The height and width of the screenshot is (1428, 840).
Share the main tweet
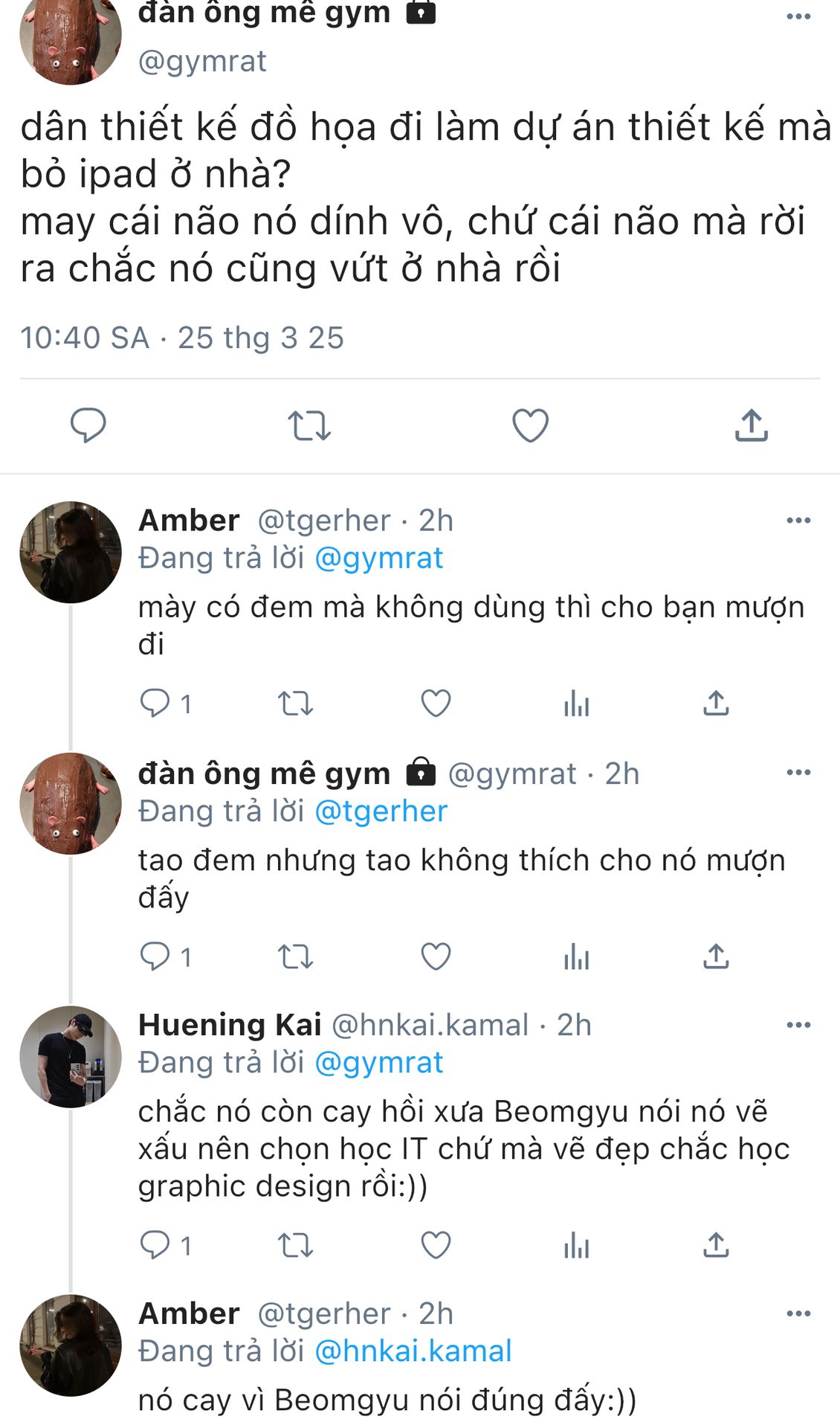pyautogui.click(x=751, y=425)
